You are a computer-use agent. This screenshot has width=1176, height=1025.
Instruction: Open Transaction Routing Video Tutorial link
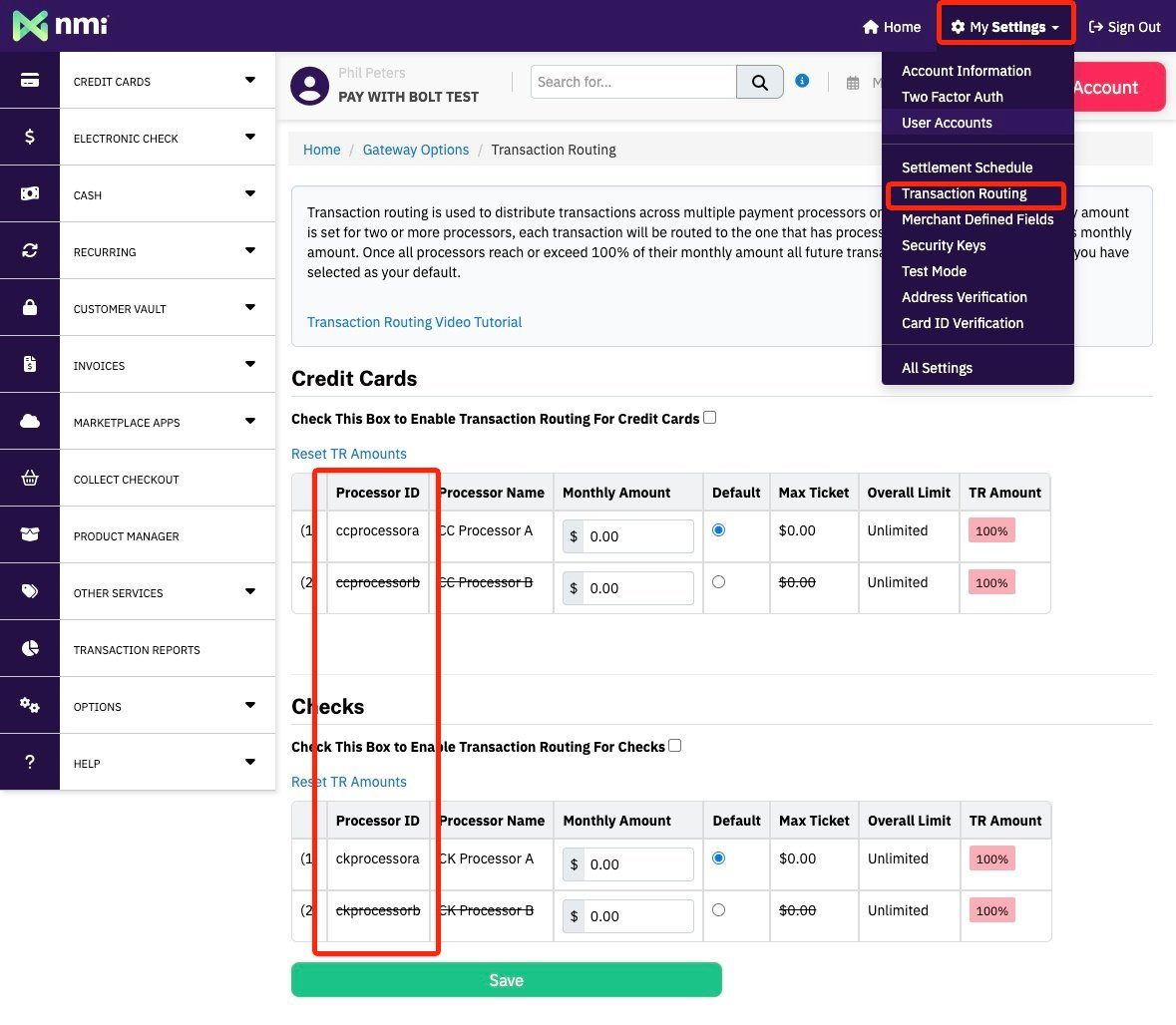point(414,322)
